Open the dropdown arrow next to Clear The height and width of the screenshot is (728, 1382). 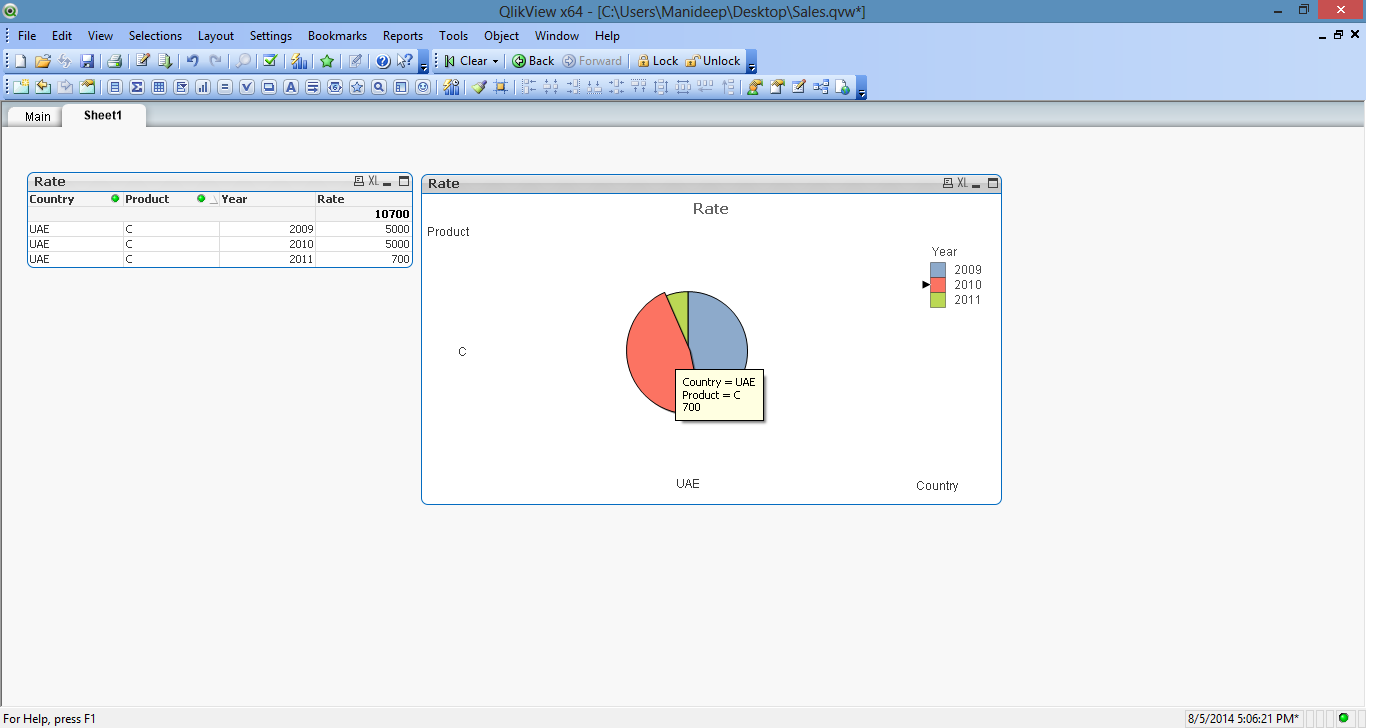[x=495, y=62]
